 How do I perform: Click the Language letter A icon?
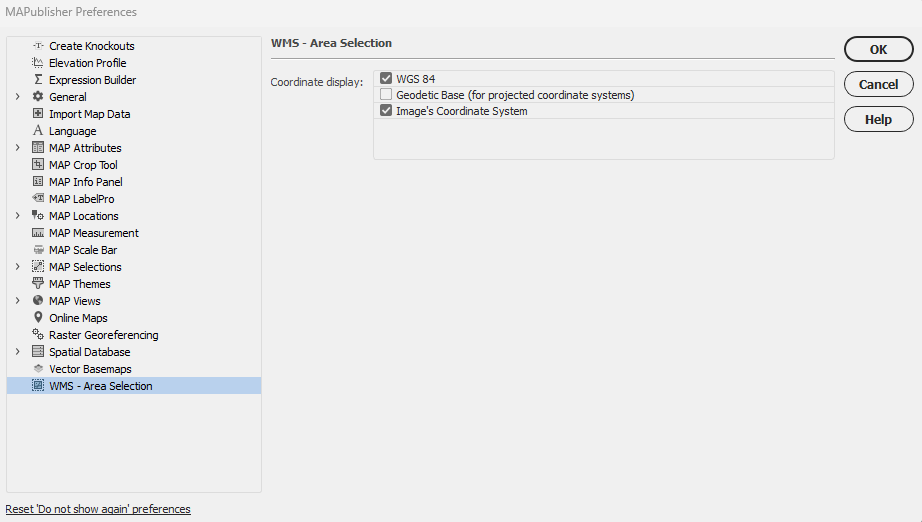click(x=38, y=130)
